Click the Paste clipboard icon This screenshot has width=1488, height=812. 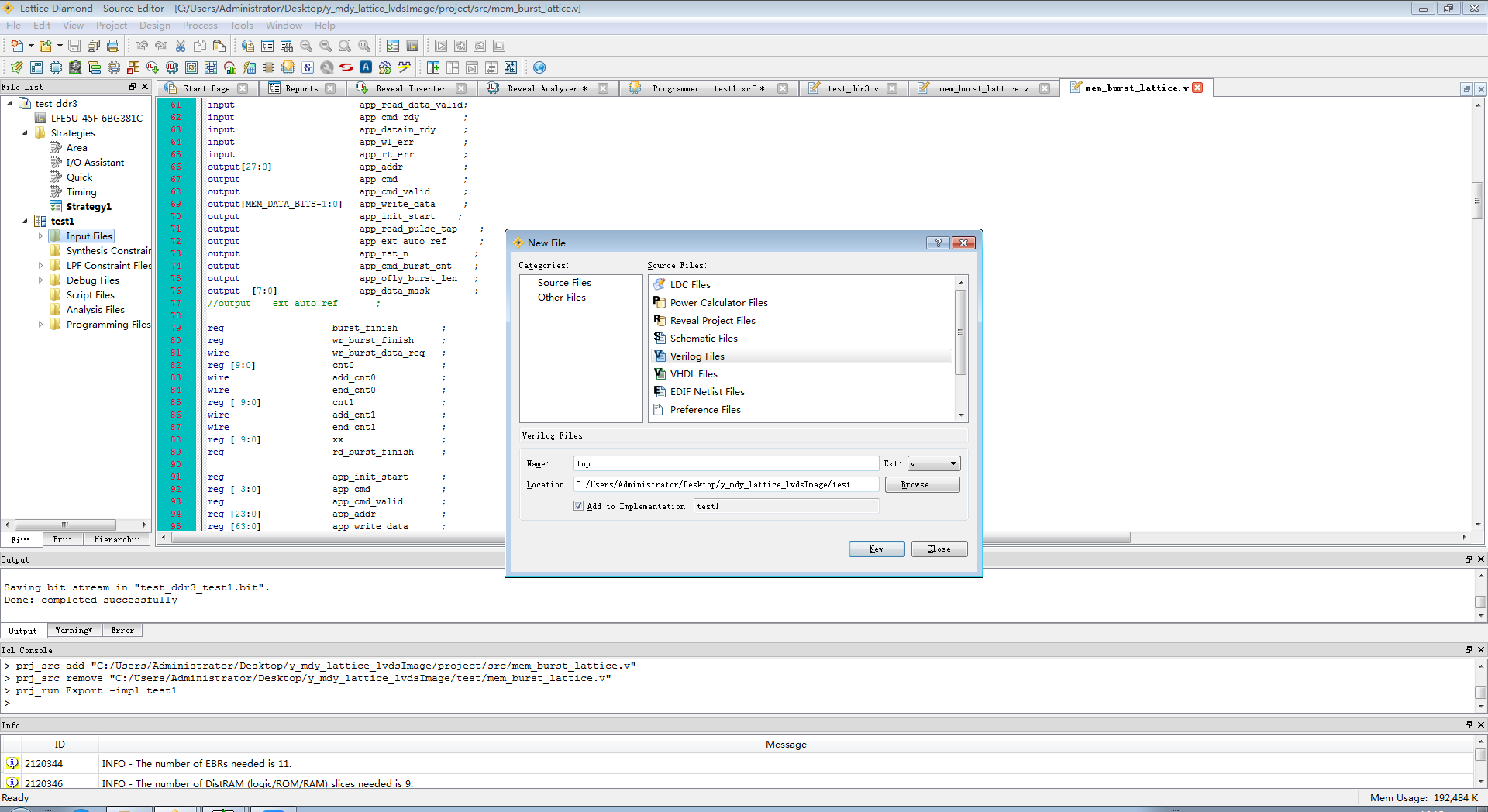219,46
